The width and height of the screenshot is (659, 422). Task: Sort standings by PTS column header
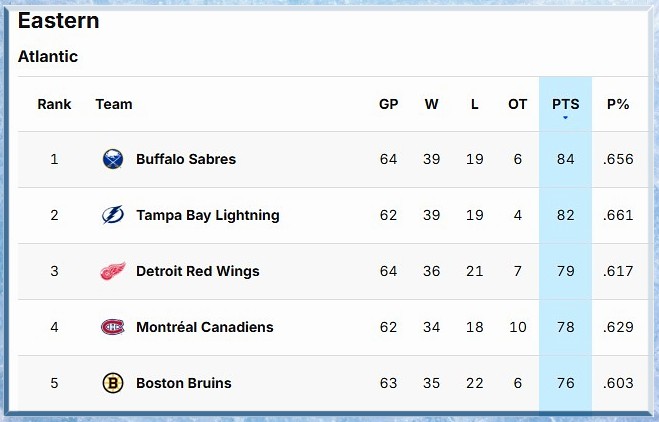[565, 104]
